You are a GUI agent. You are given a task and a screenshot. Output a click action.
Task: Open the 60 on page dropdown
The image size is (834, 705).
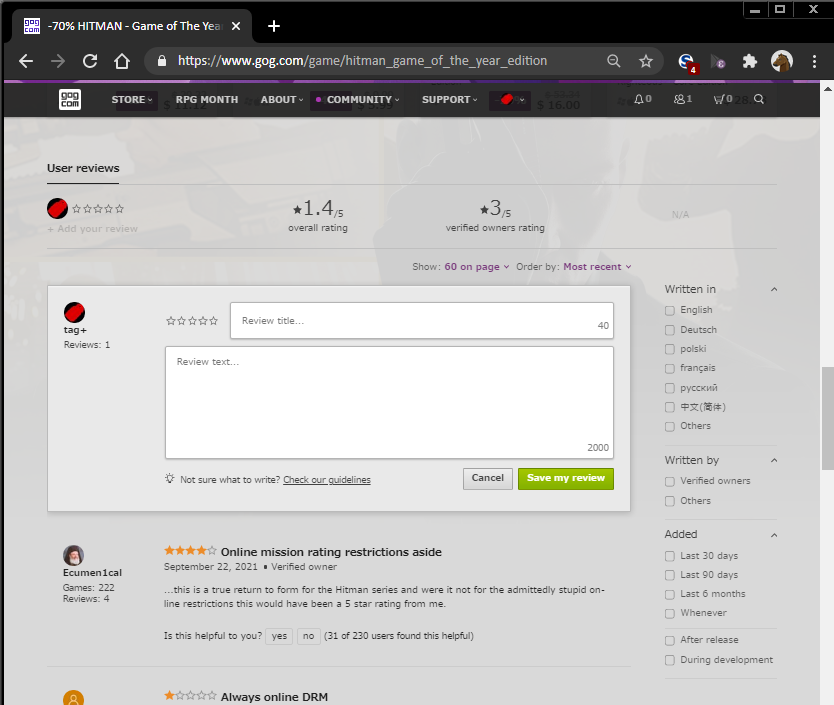coord(477,267)
